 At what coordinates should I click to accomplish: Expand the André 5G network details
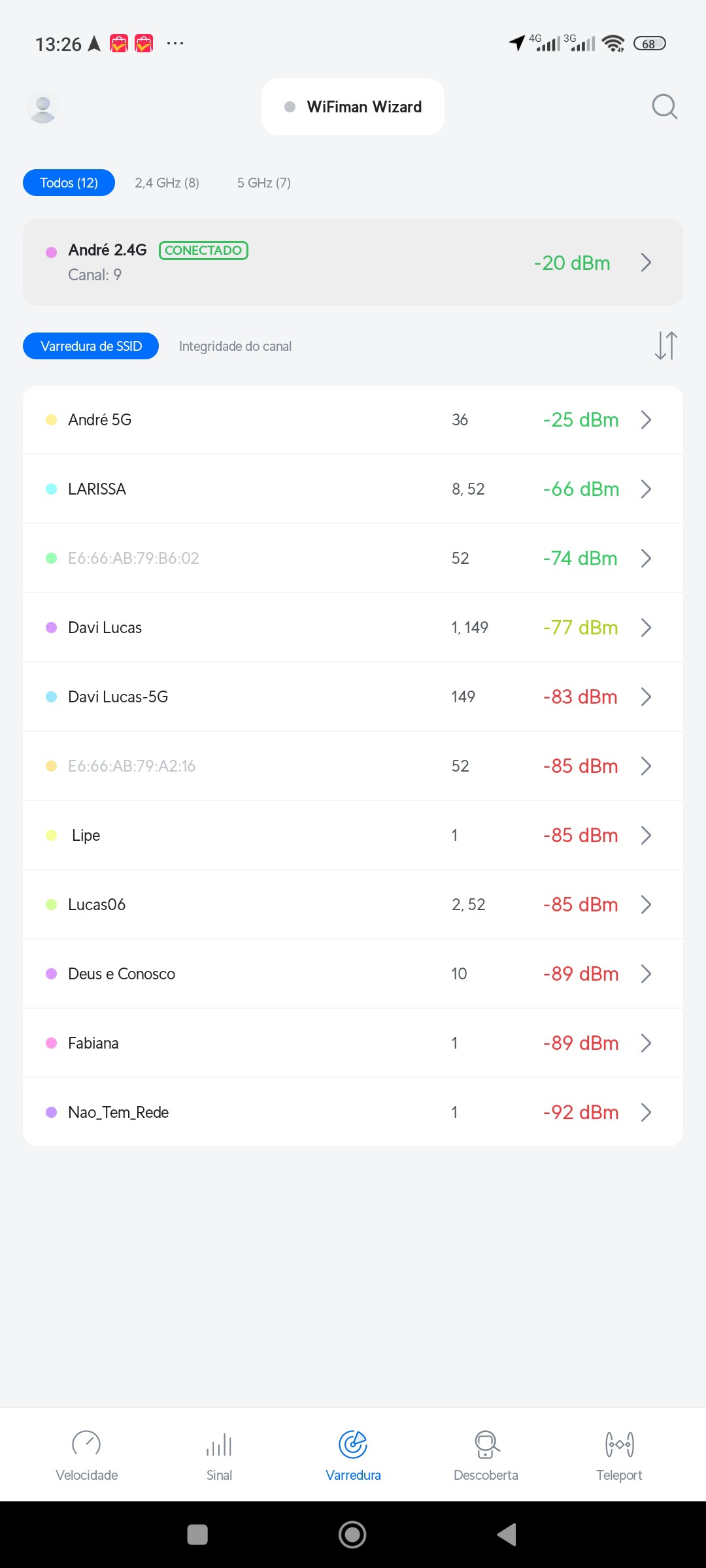(353, 420)
